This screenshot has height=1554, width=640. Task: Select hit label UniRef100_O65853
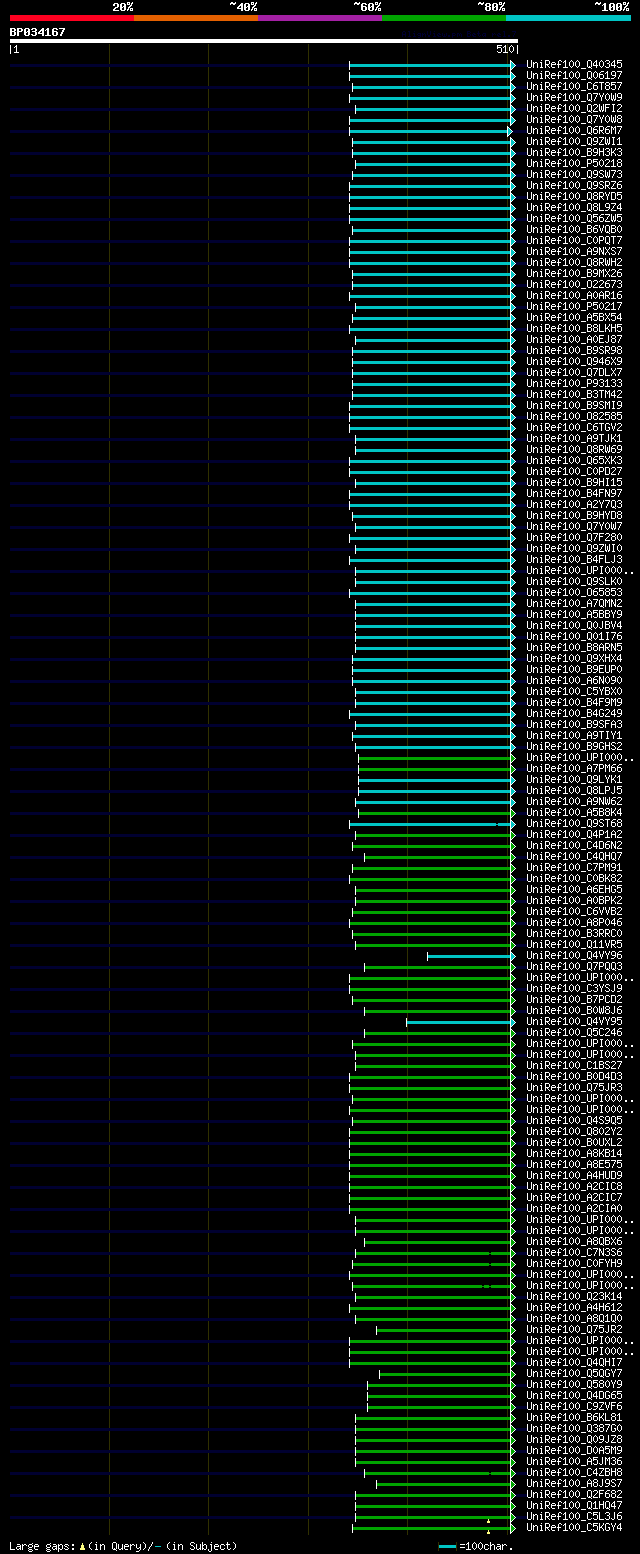coord(574,592)
